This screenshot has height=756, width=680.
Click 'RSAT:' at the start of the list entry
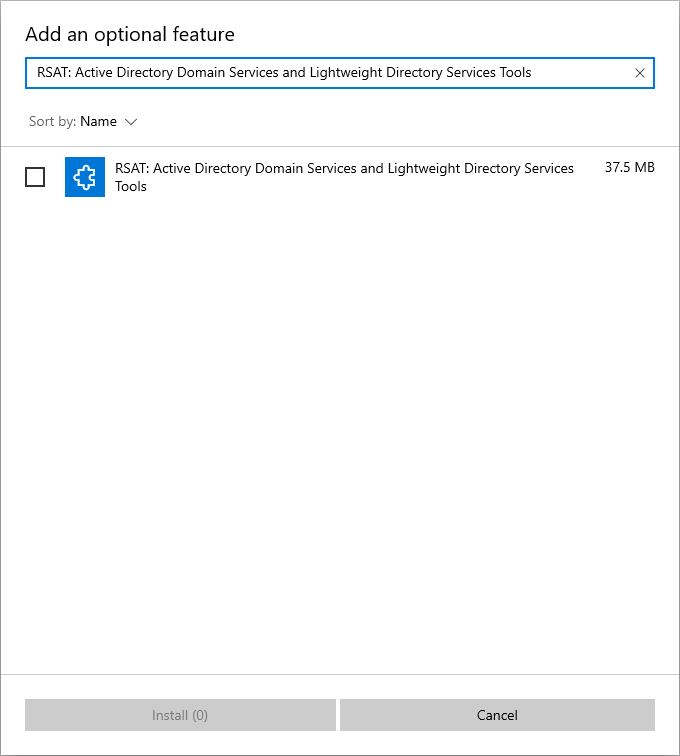[132, 168]
